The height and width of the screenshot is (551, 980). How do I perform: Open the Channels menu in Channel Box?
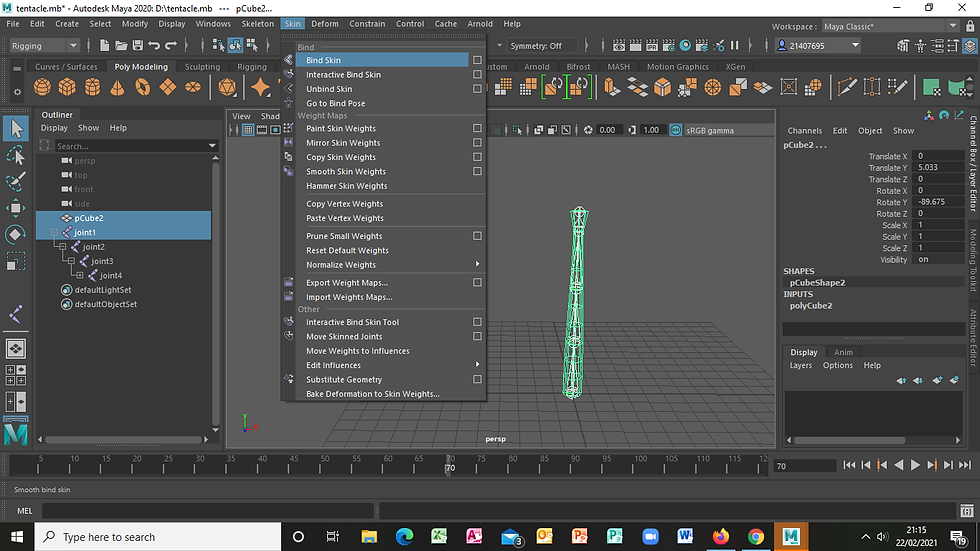pos(804,131)
